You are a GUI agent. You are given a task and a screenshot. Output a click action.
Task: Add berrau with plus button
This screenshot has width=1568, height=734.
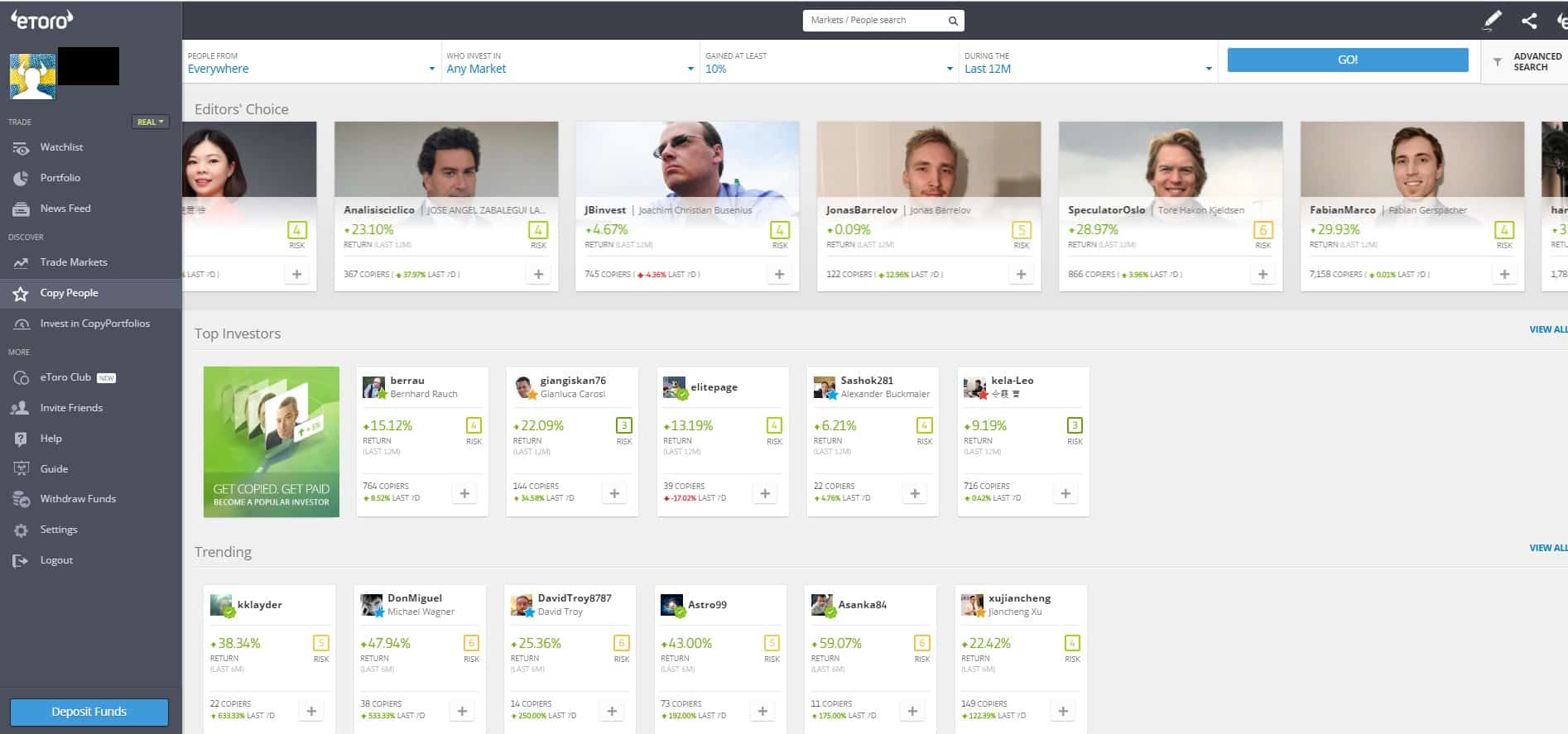[x=464, y=493]
